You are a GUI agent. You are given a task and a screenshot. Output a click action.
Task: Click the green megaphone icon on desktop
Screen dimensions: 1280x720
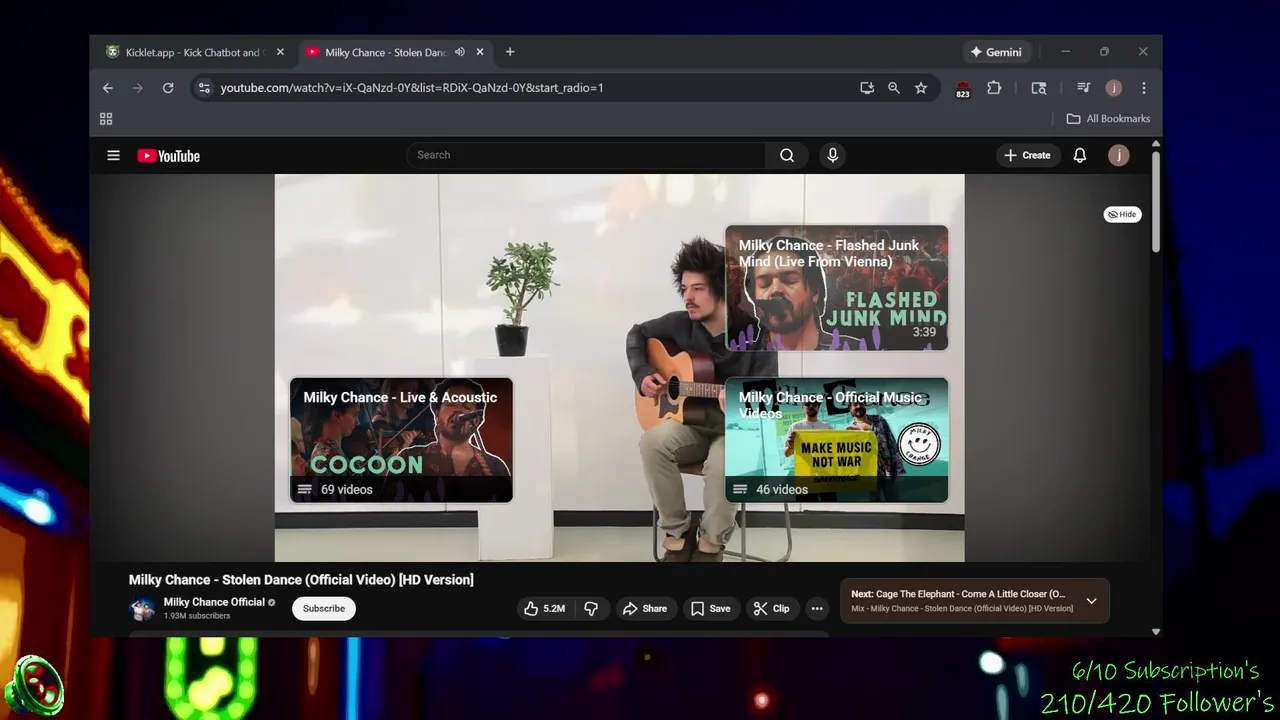(33, 687)
